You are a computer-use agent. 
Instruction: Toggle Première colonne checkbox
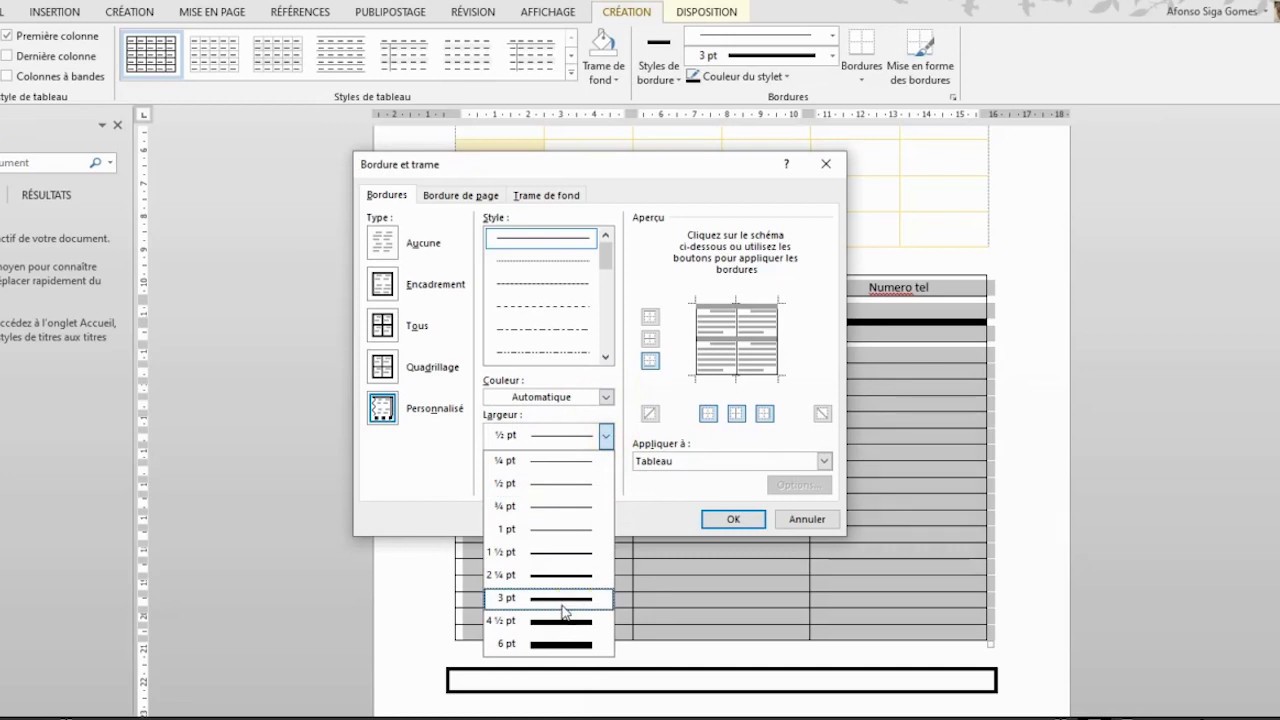pyautogui.click(x=6, y=36)
